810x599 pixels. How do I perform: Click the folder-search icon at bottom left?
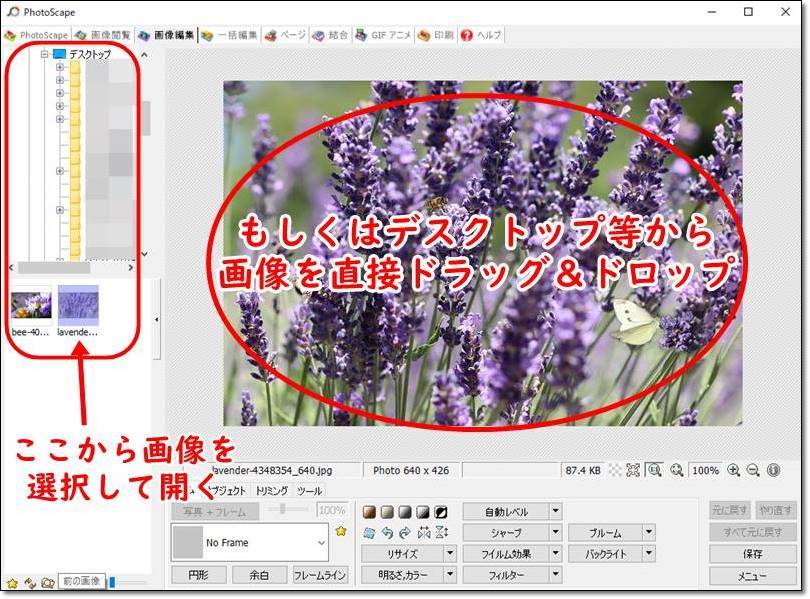(48, 583)
